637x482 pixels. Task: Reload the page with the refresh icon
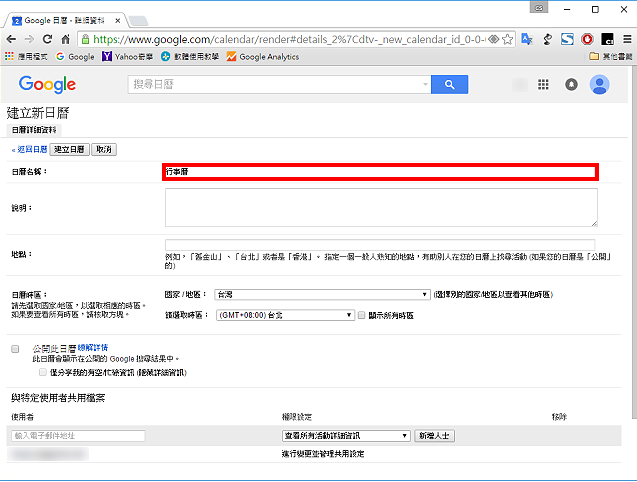[48, 39]
